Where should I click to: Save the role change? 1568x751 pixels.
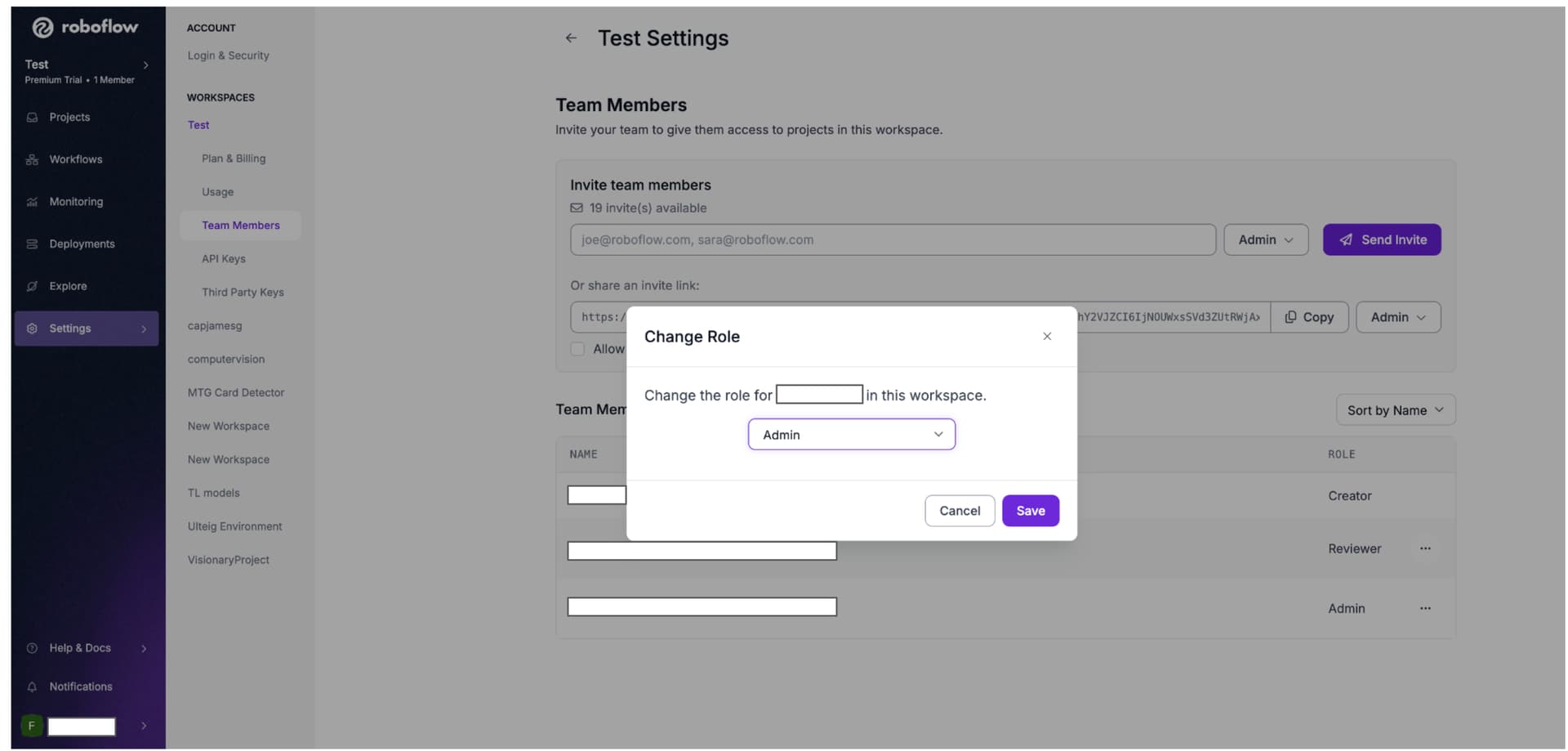(1031, 511)
